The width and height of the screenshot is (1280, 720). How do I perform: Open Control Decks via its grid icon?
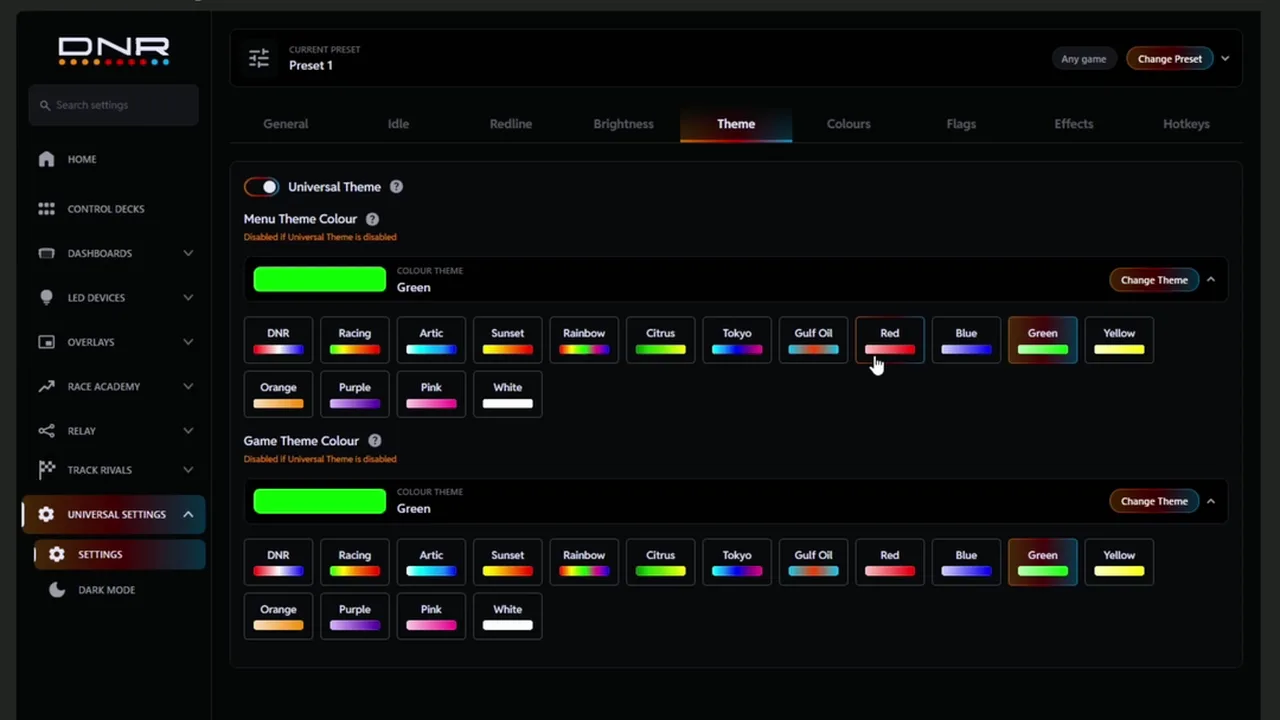pos(46,209)
